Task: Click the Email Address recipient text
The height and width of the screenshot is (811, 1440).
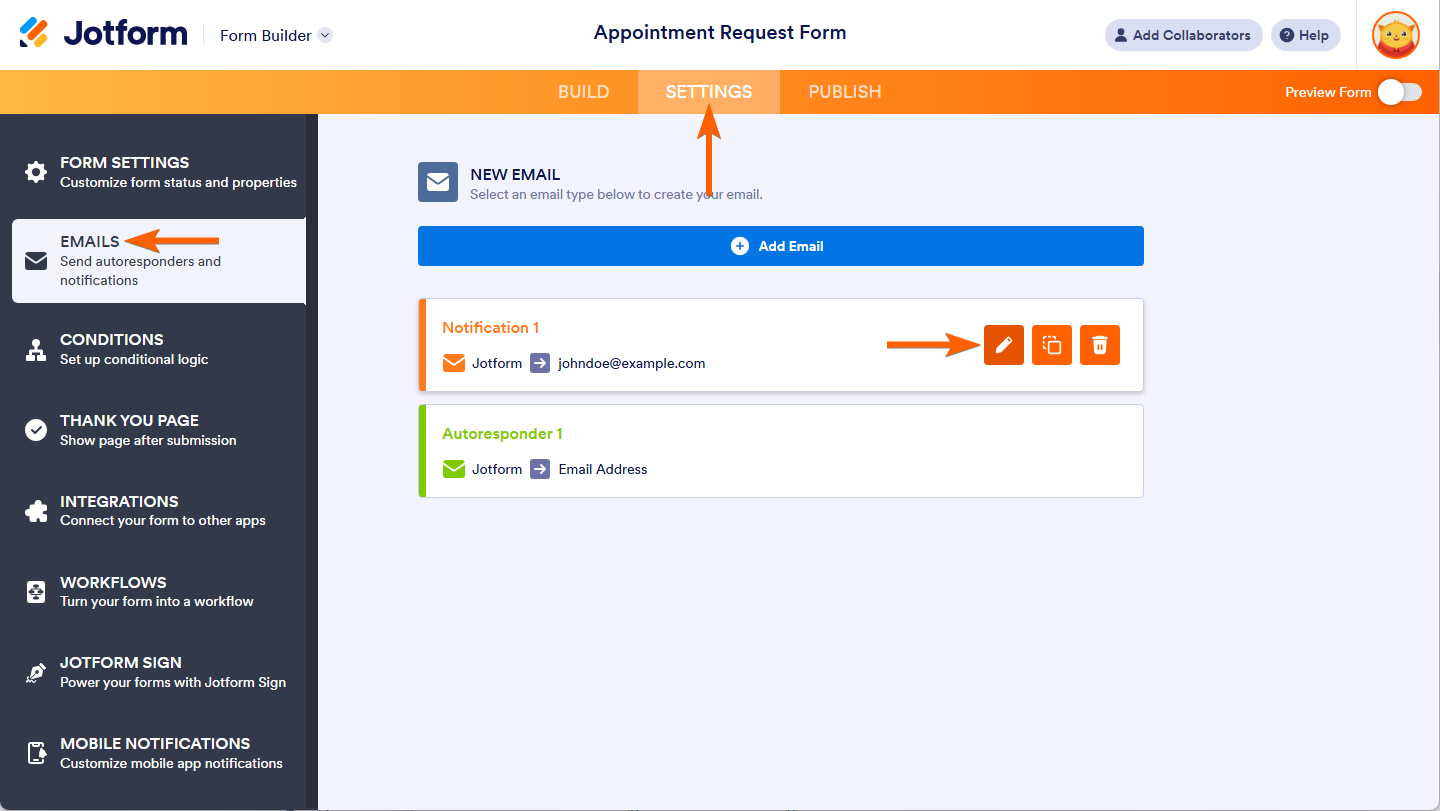Action: click(x=603, y=469)
